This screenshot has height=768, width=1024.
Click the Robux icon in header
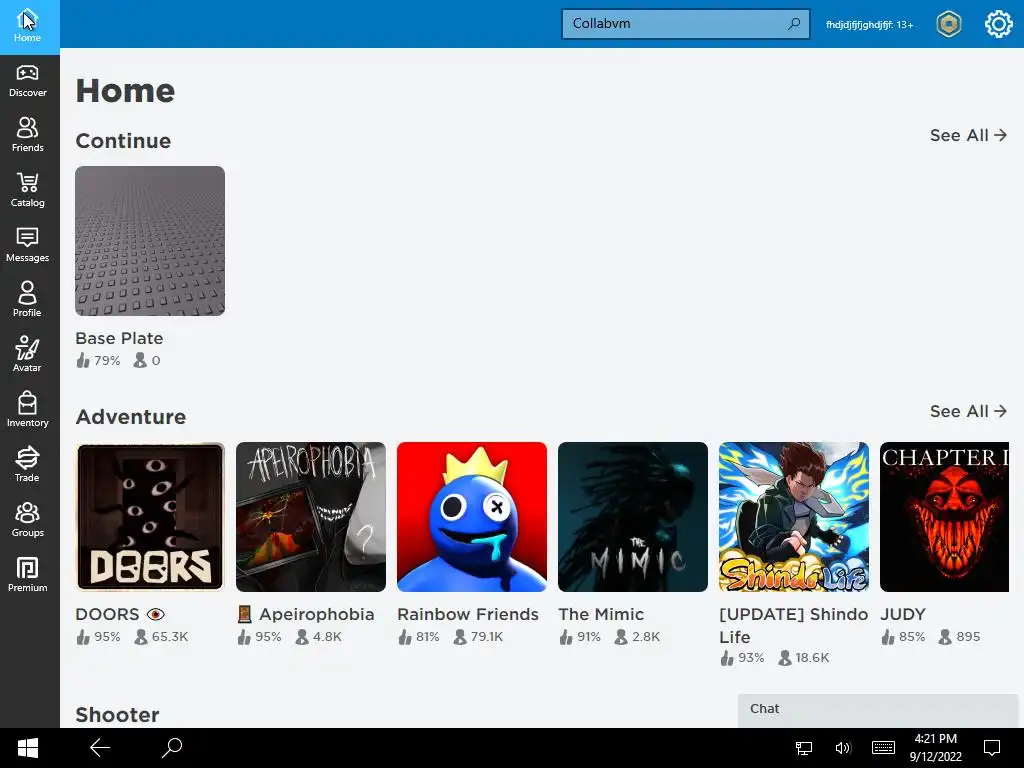point(948,25)
